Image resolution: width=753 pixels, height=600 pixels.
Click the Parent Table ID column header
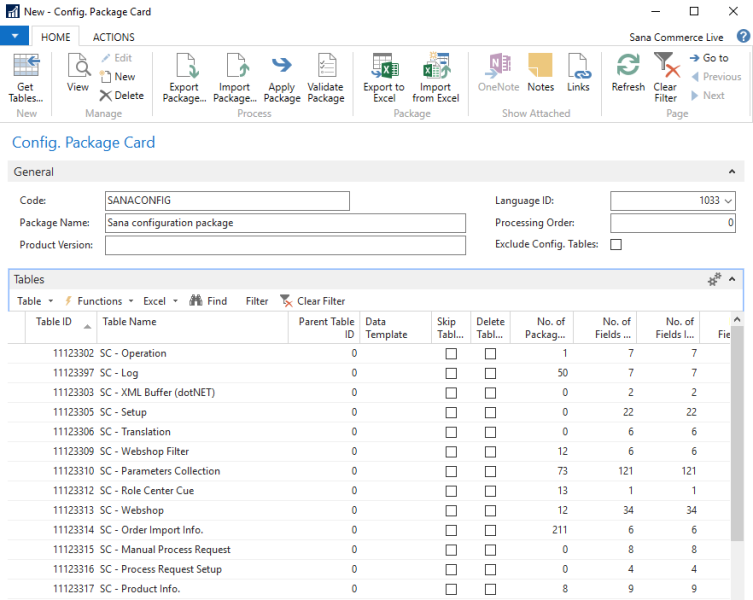click(x=324, y=327)
